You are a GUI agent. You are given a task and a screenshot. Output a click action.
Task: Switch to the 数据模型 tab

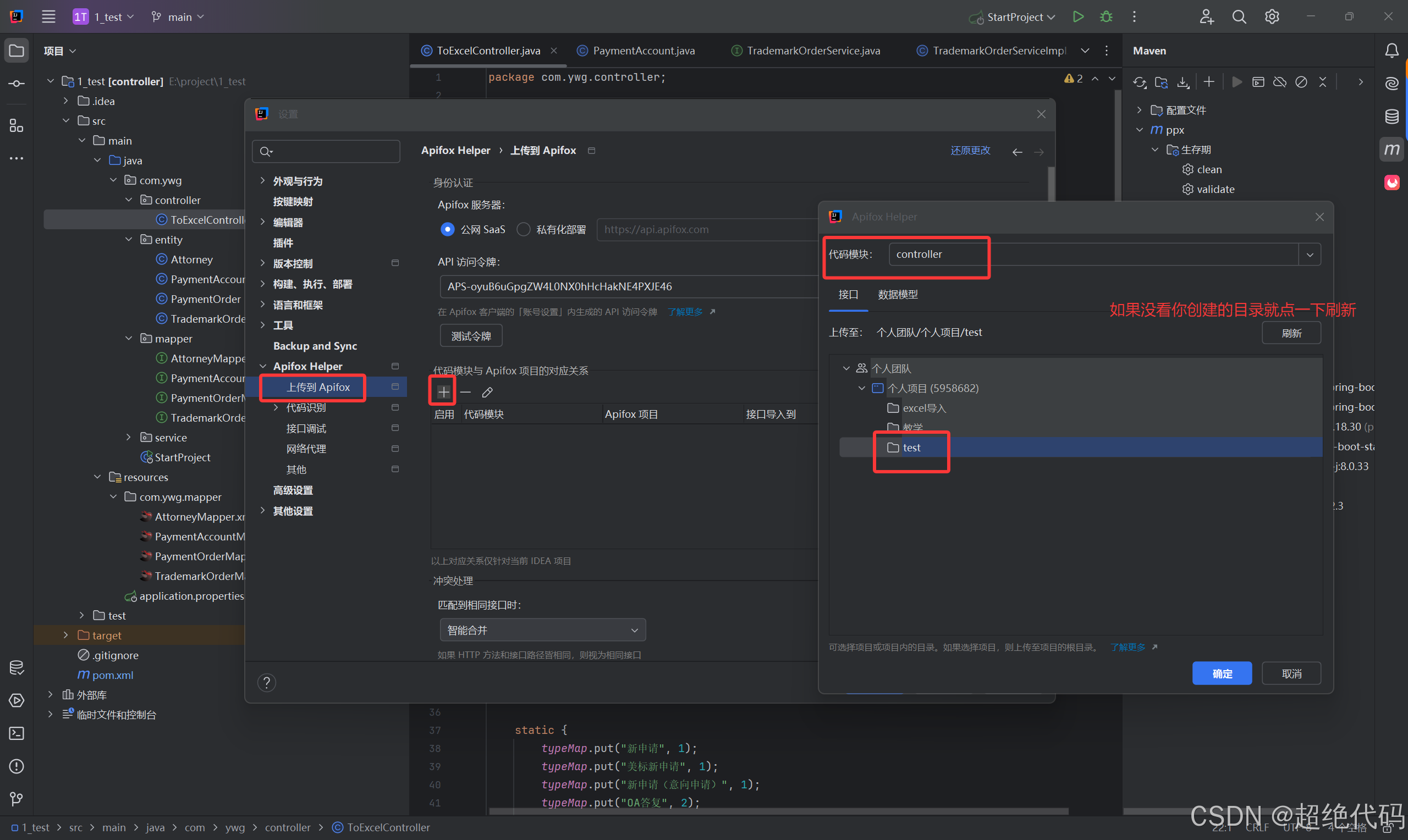(898, 294)
